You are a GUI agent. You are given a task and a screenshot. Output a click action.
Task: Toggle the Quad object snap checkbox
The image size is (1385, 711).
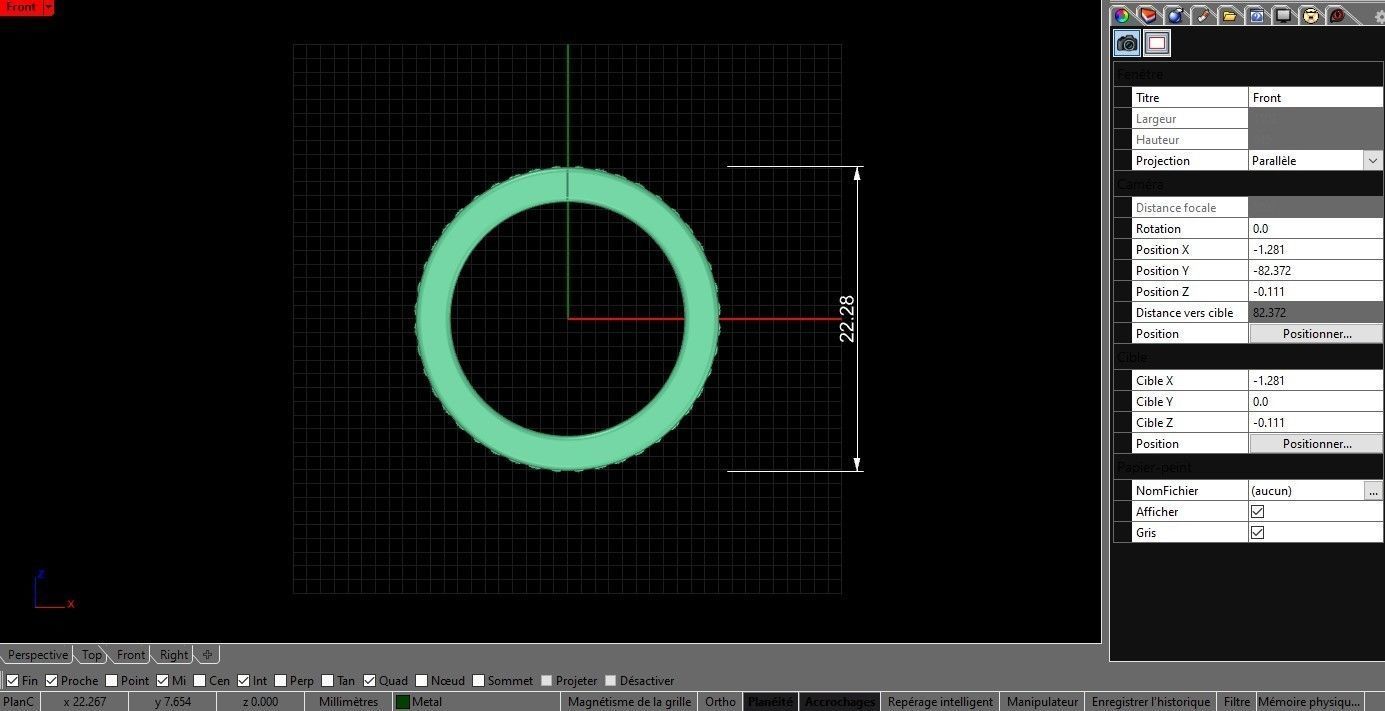pos(369,681)
